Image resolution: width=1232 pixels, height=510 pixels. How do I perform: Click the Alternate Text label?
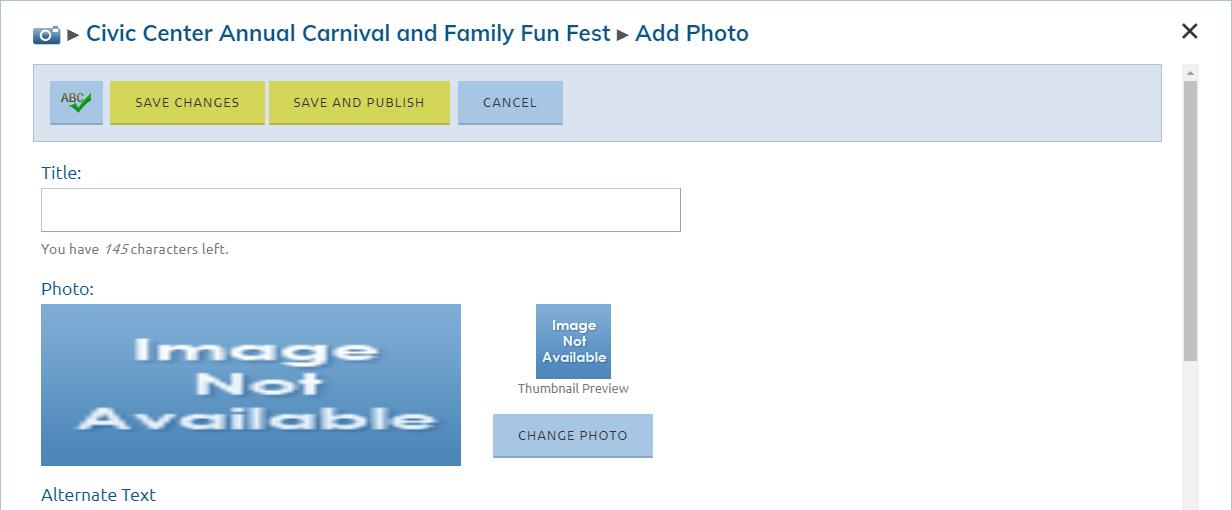[x=99, y=495]
